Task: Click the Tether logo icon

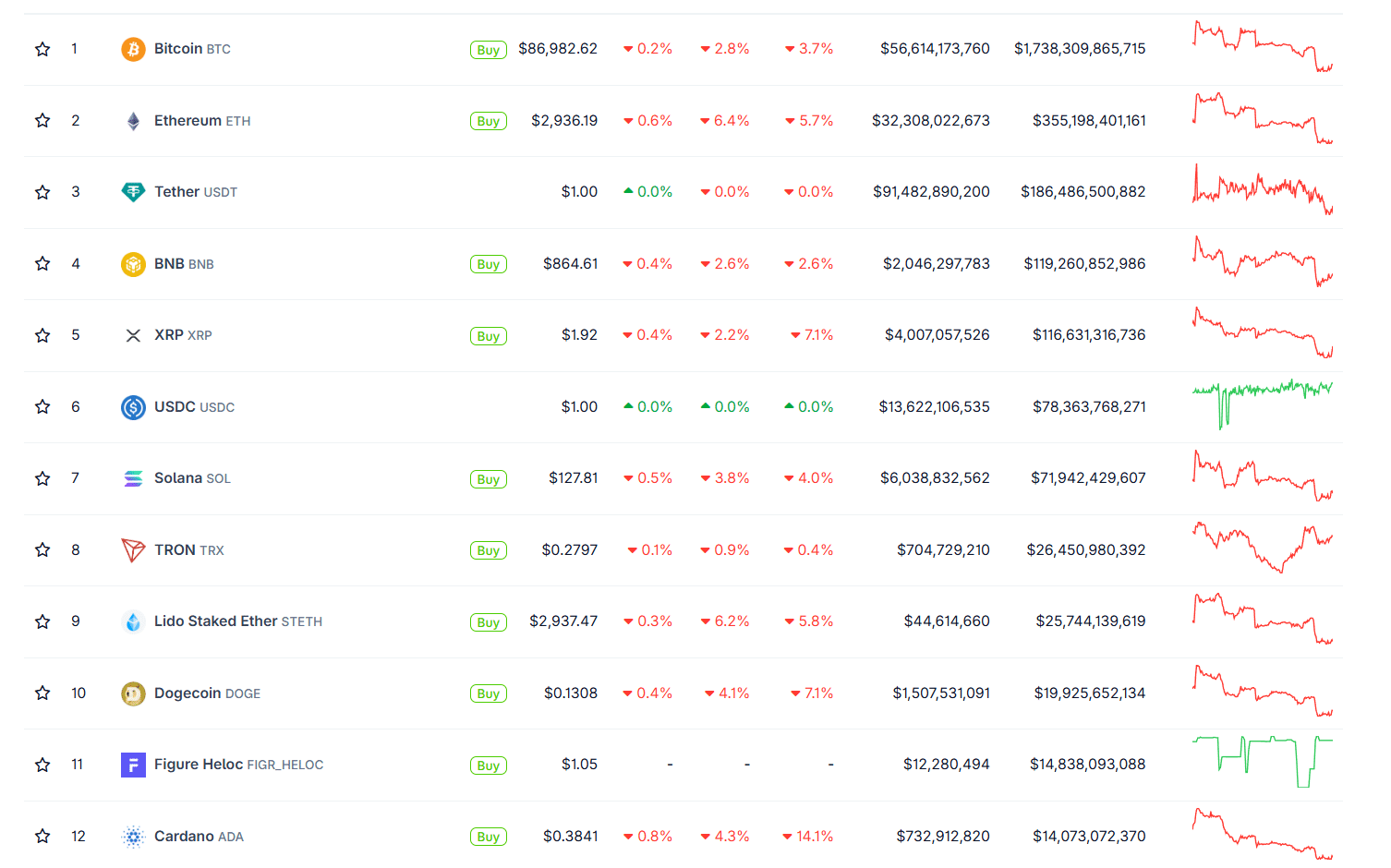Action: pos(133,192)
